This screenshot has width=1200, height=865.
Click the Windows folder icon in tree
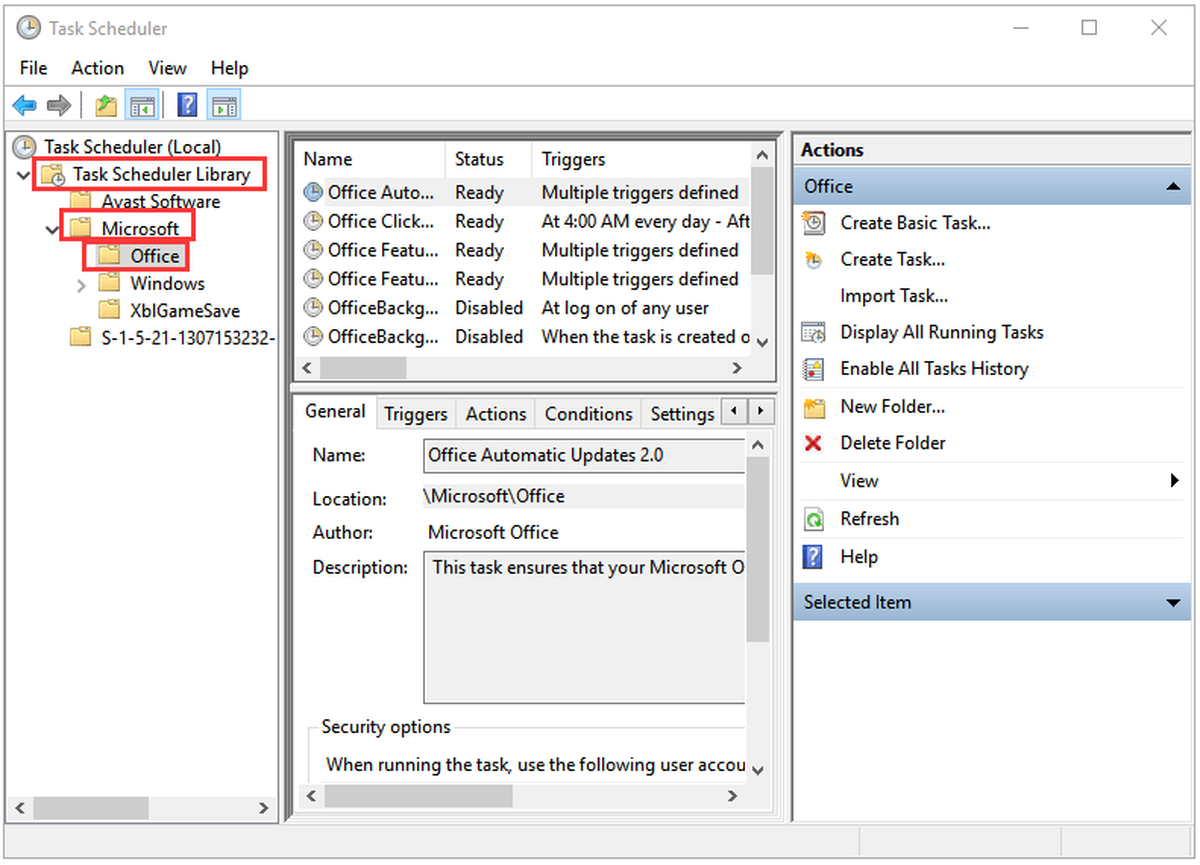[110, 284]
